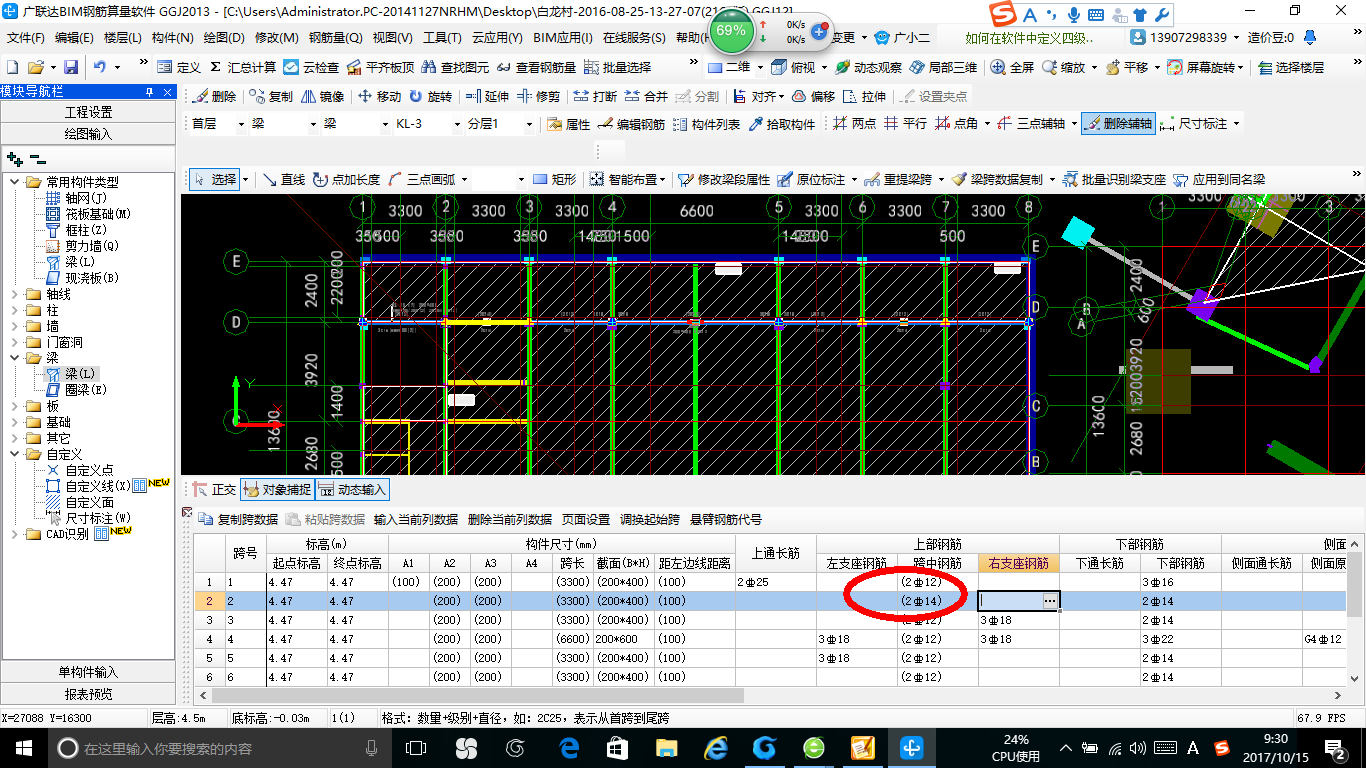Expand 智能布置 dropdown

tap(662, 179)
